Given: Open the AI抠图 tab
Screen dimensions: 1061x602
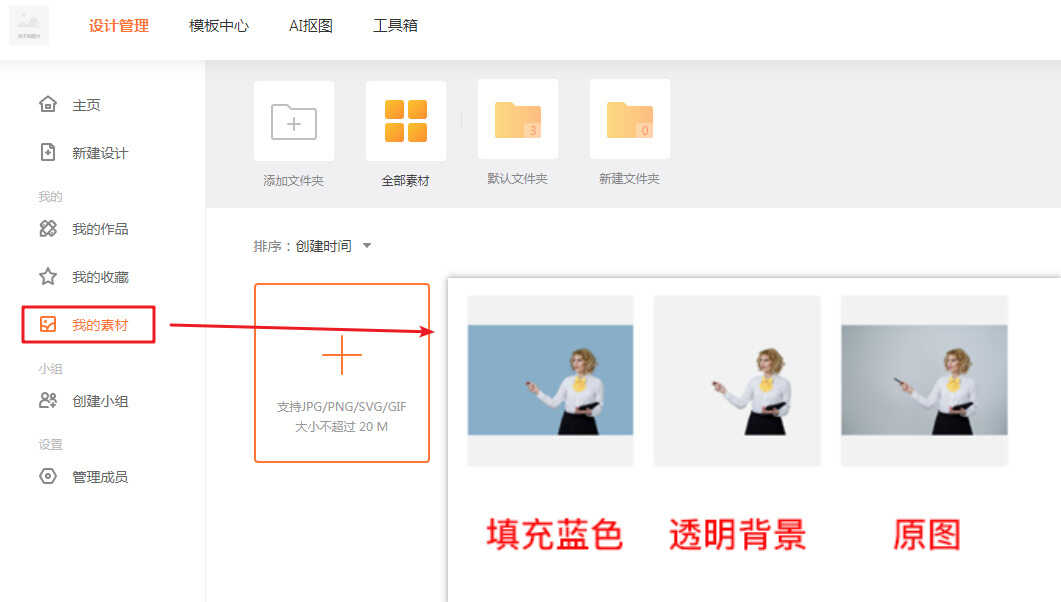Looking at the screenshot, I should 311,26.
